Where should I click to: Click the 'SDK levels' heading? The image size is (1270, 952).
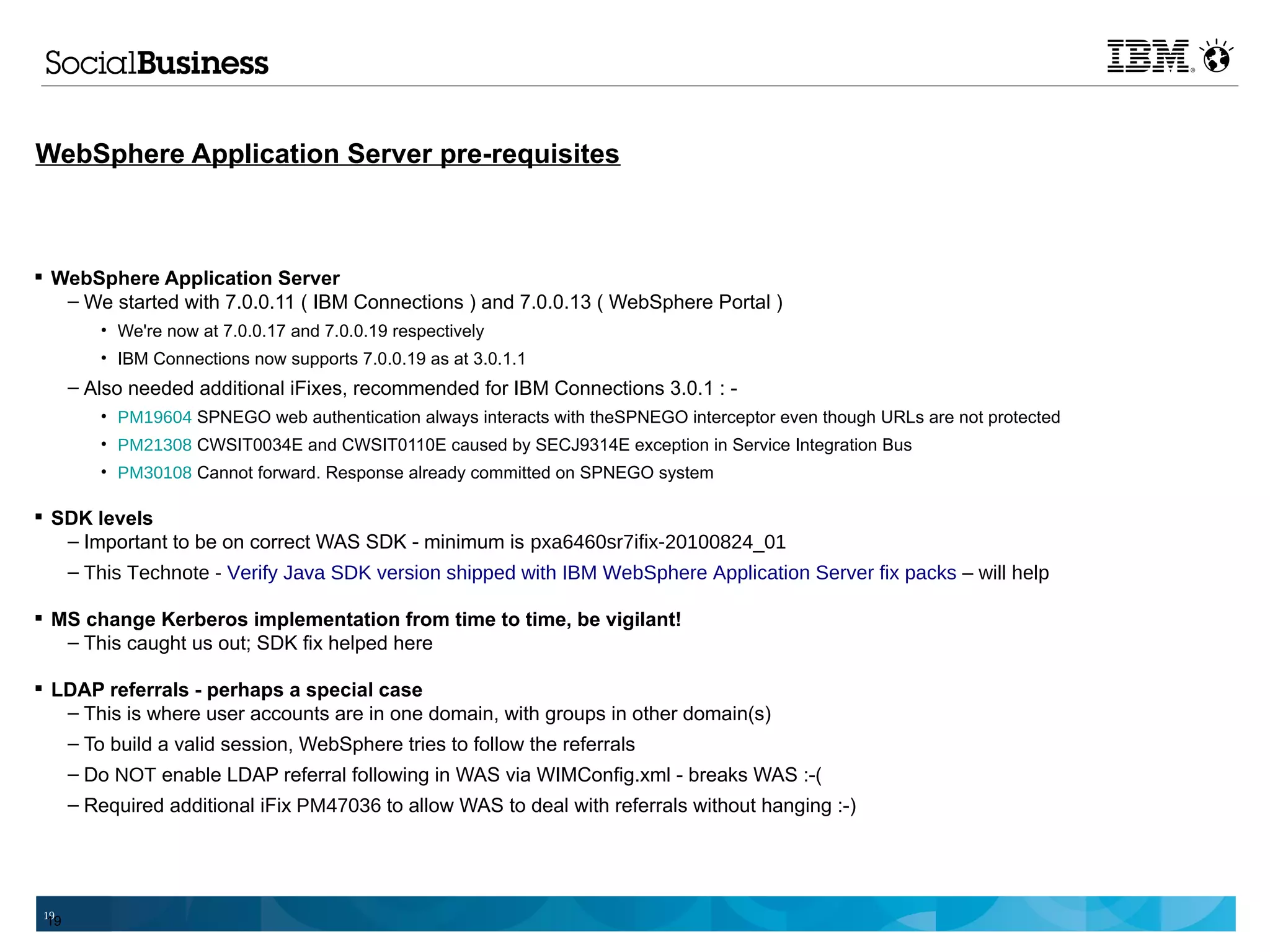102,518
